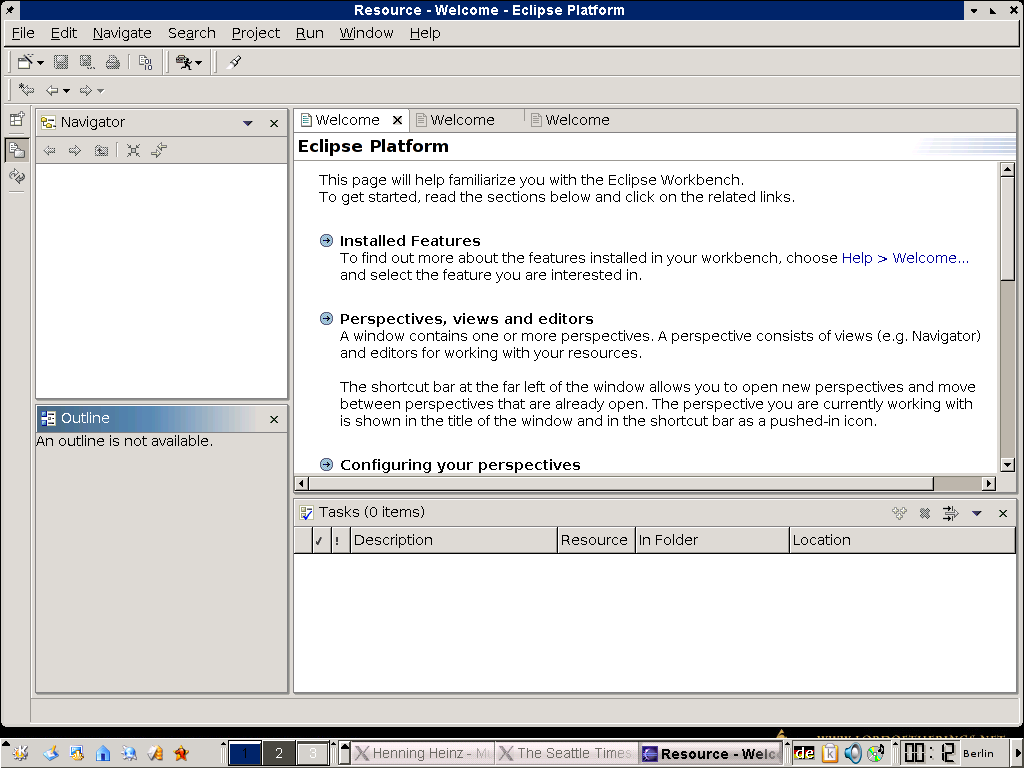Viewport: 1024px width, 768px height.
Task: Open the Search menu
Action: (191, 33)
